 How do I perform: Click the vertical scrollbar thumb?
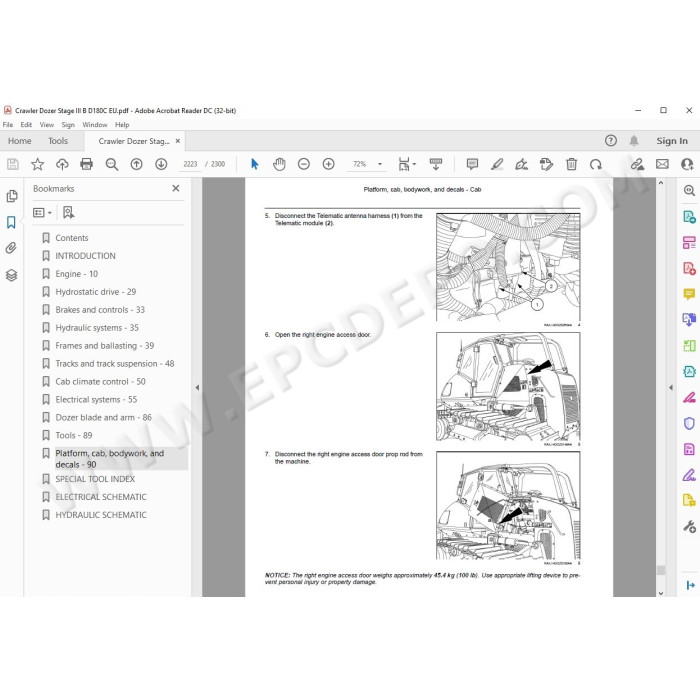(x=661, y=570)
